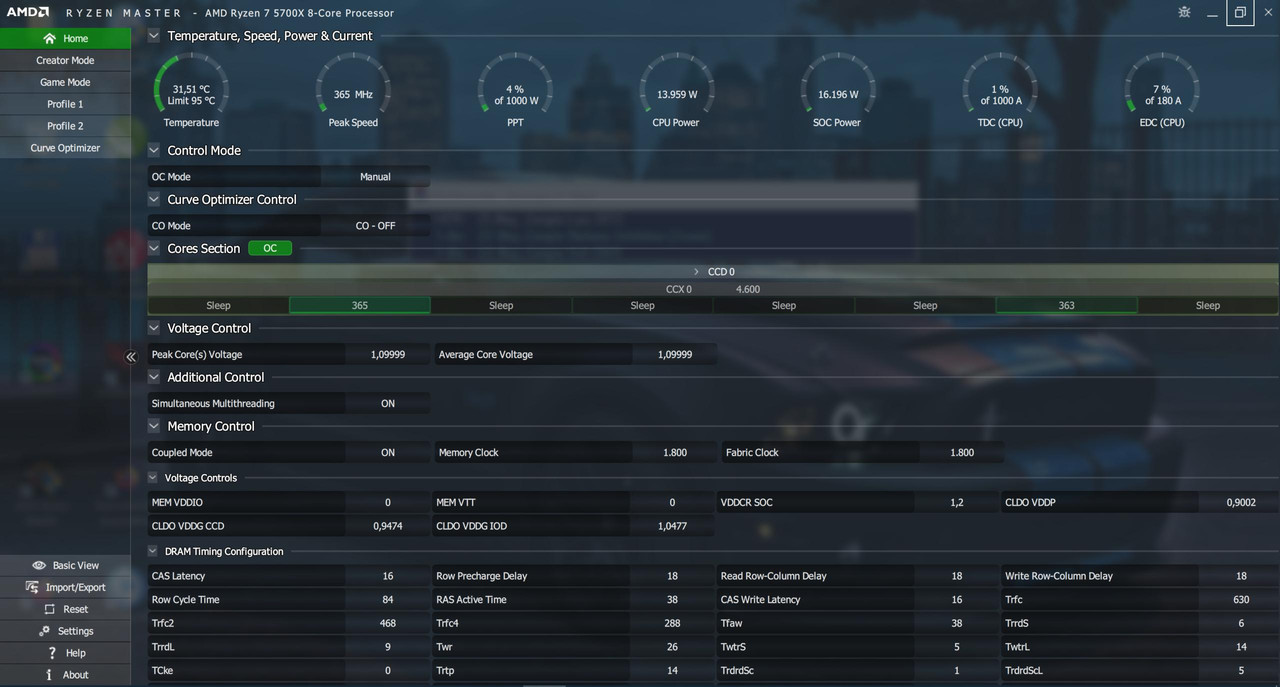This screenshot has width=1280, height=687.
Task: Select core showing 363 MHz
Action: click(x=1066, y=305)
